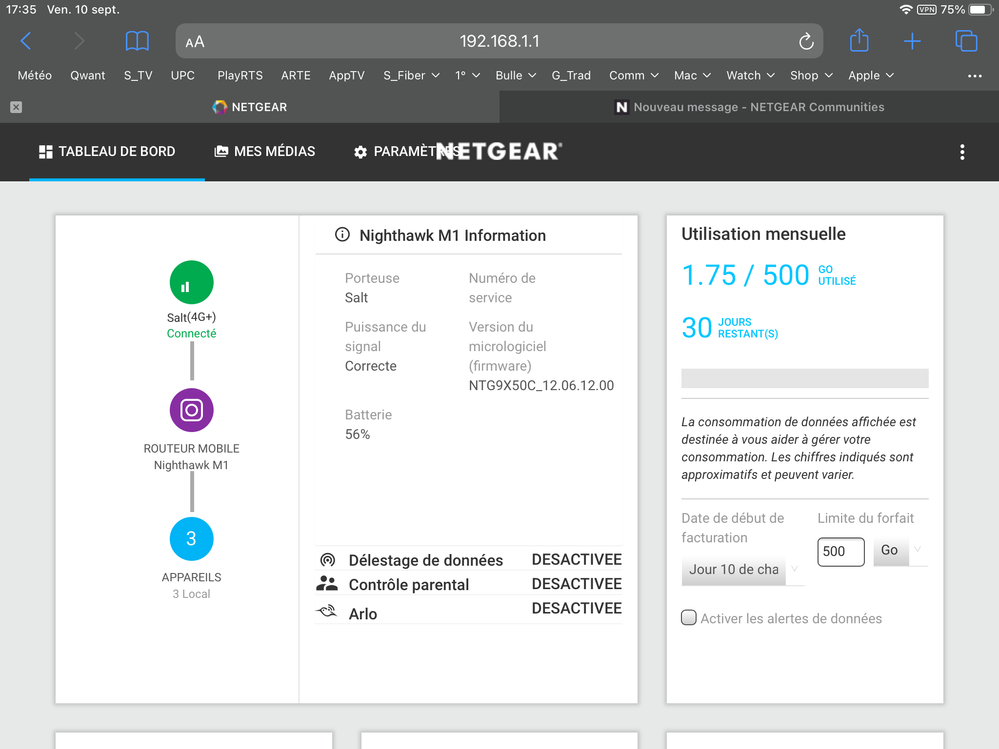Click Contrôle parental DESACTIVEE status
The height and width of the screenshot is (749, 999).
577,583
